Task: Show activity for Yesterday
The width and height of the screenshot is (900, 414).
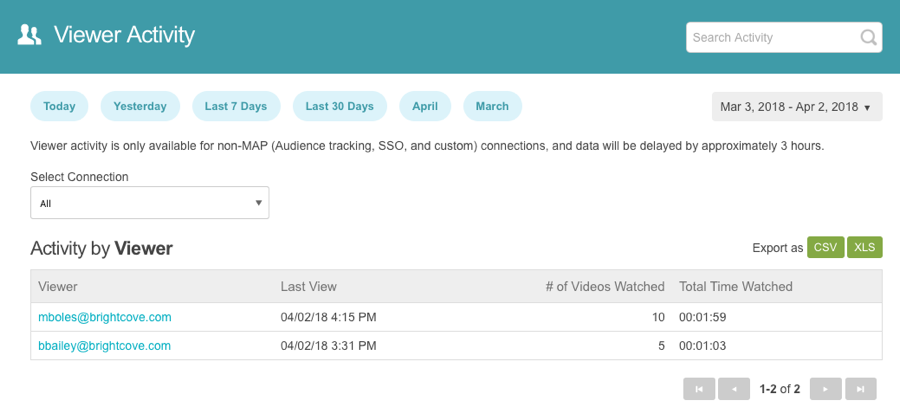Action: 140,106
